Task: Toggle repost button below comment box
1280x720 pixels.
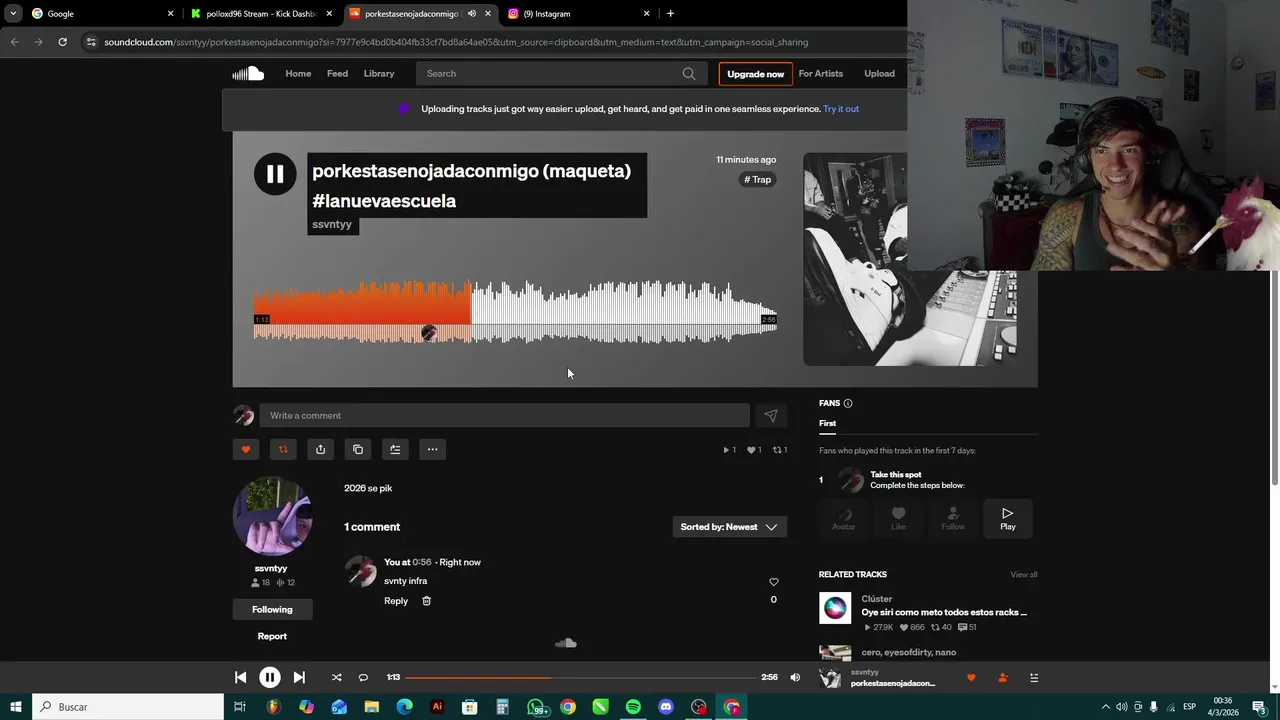Action: 283,449
